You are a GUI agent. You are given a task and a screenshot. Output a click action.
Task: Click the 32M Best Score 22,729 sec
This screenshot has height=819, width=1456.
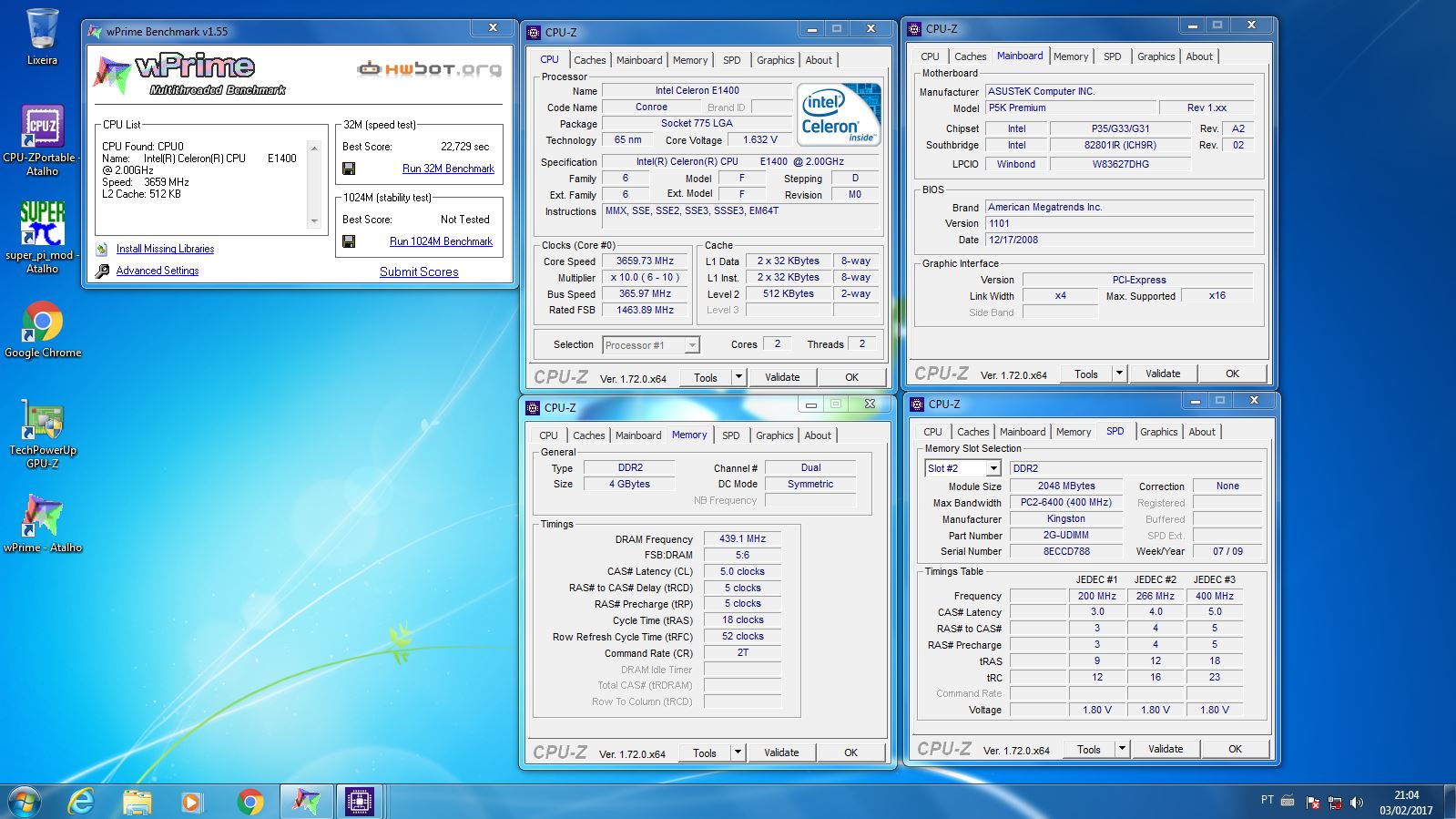(x=464, y=147)
